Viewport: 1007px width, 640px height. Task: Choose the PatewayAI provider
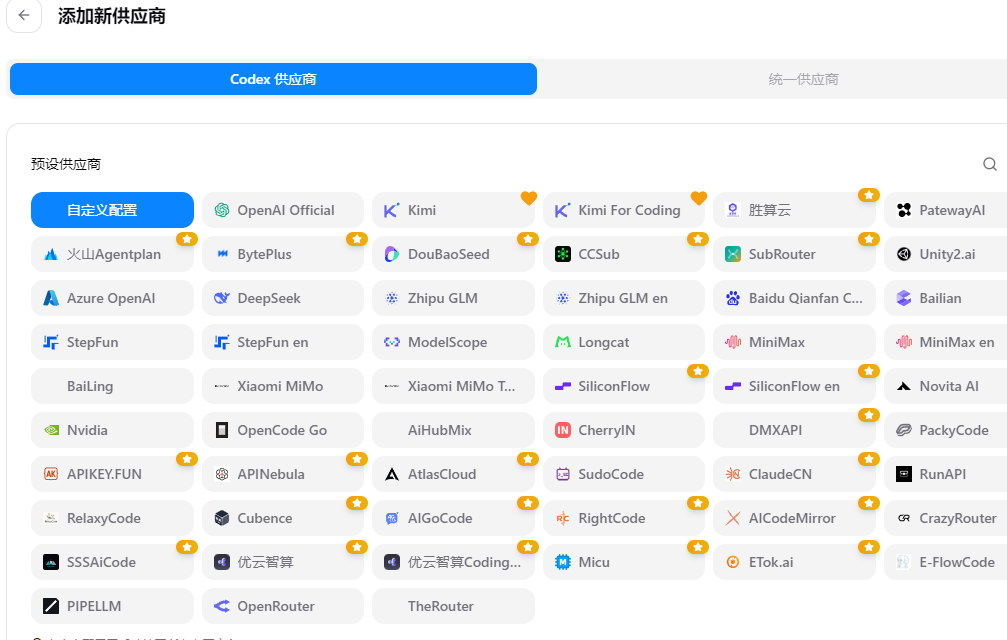[945, 210]
